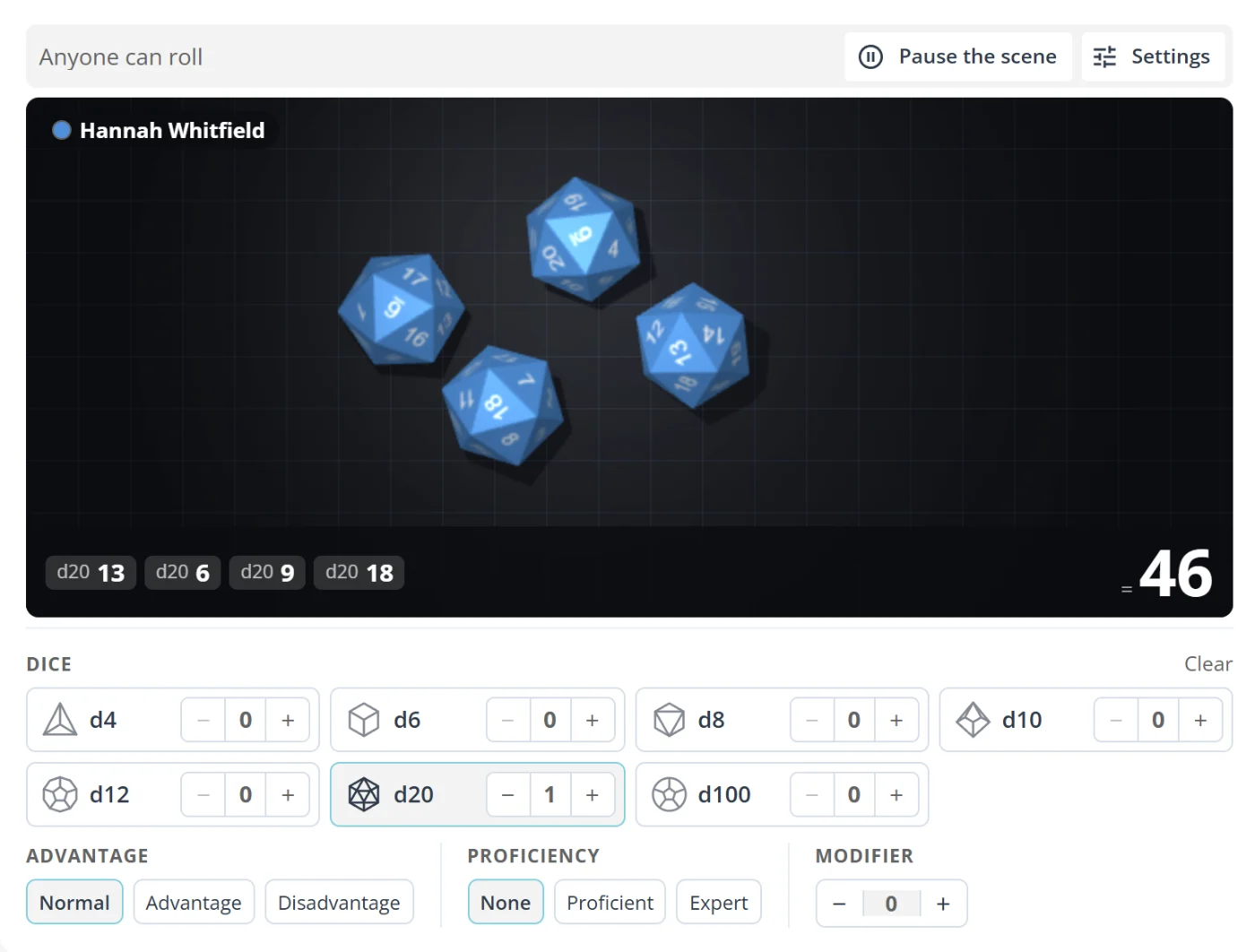Raise the modifier with plus
1255x952 pixels.
click(943, 904)
